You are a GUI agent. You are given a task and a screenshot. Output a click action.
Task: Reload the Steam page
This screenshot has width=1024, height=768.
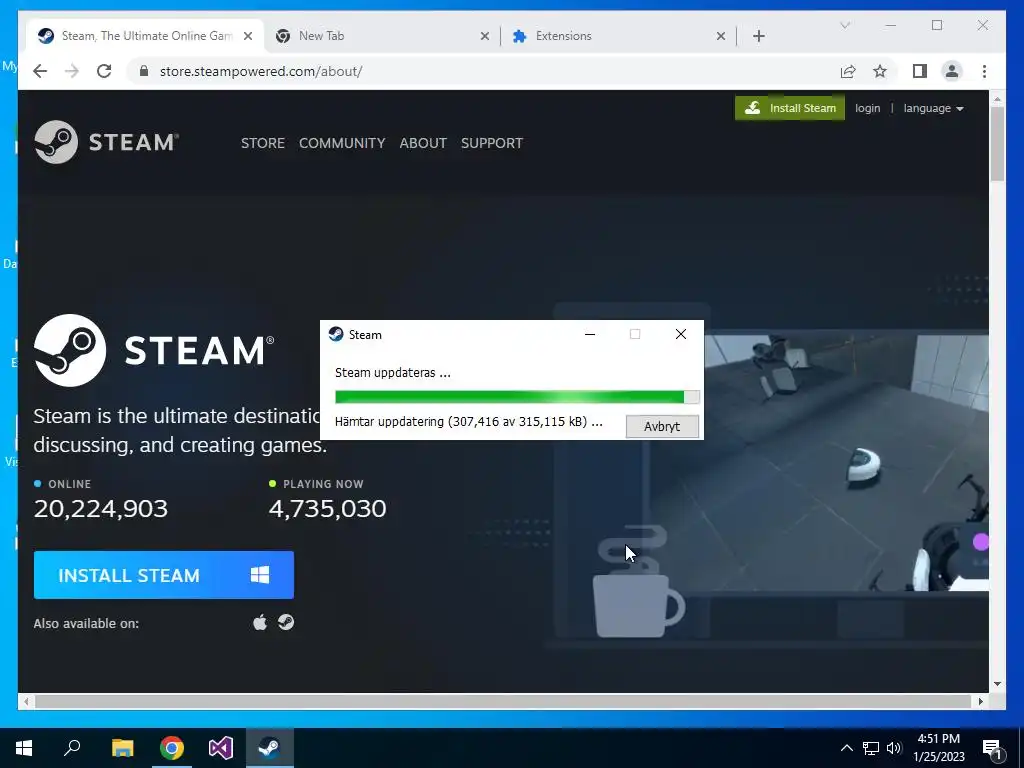pyautogui.click(x=104, y=71)
